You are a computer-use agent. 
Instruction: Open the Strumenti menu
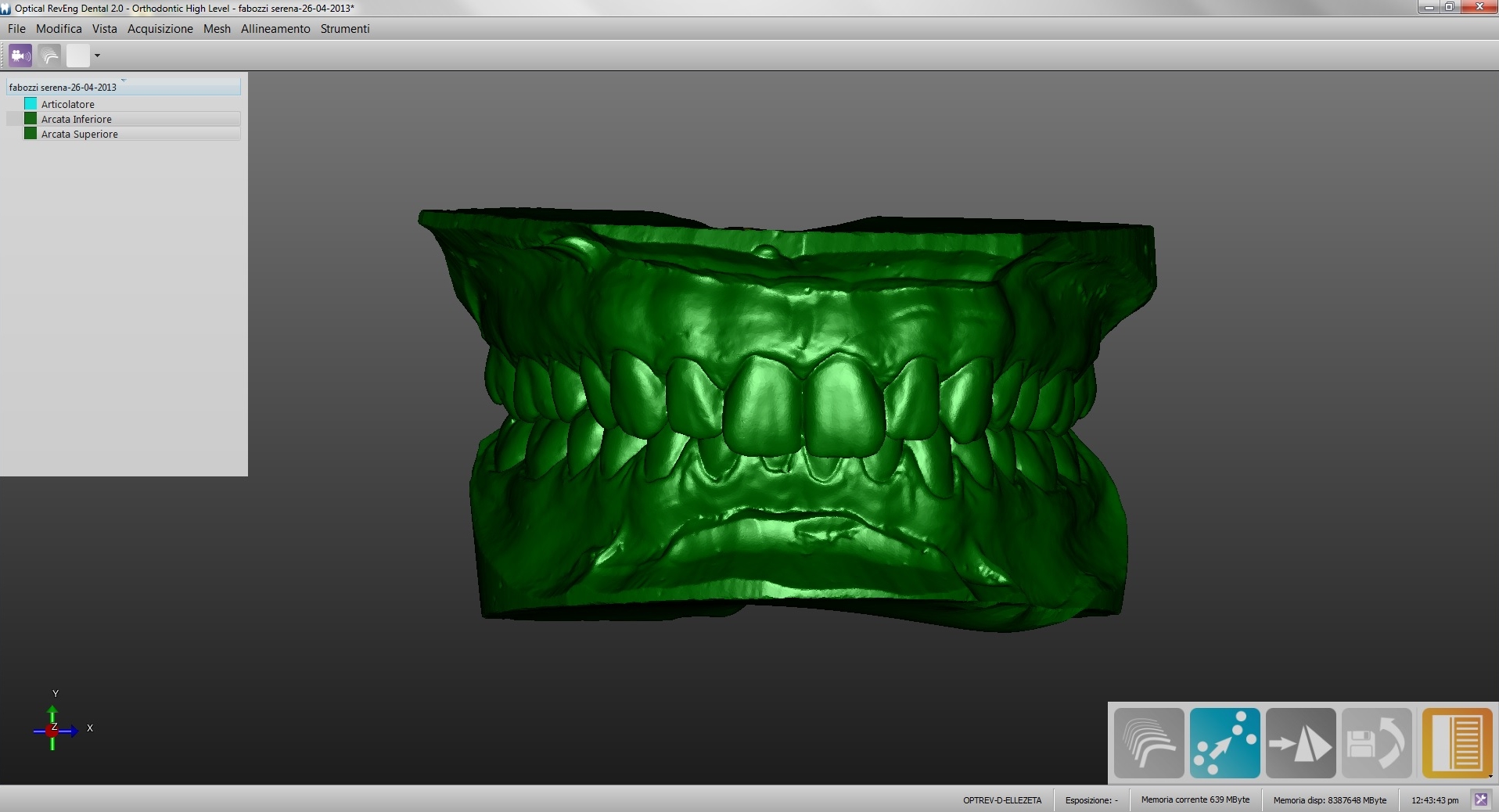point(345,29)
